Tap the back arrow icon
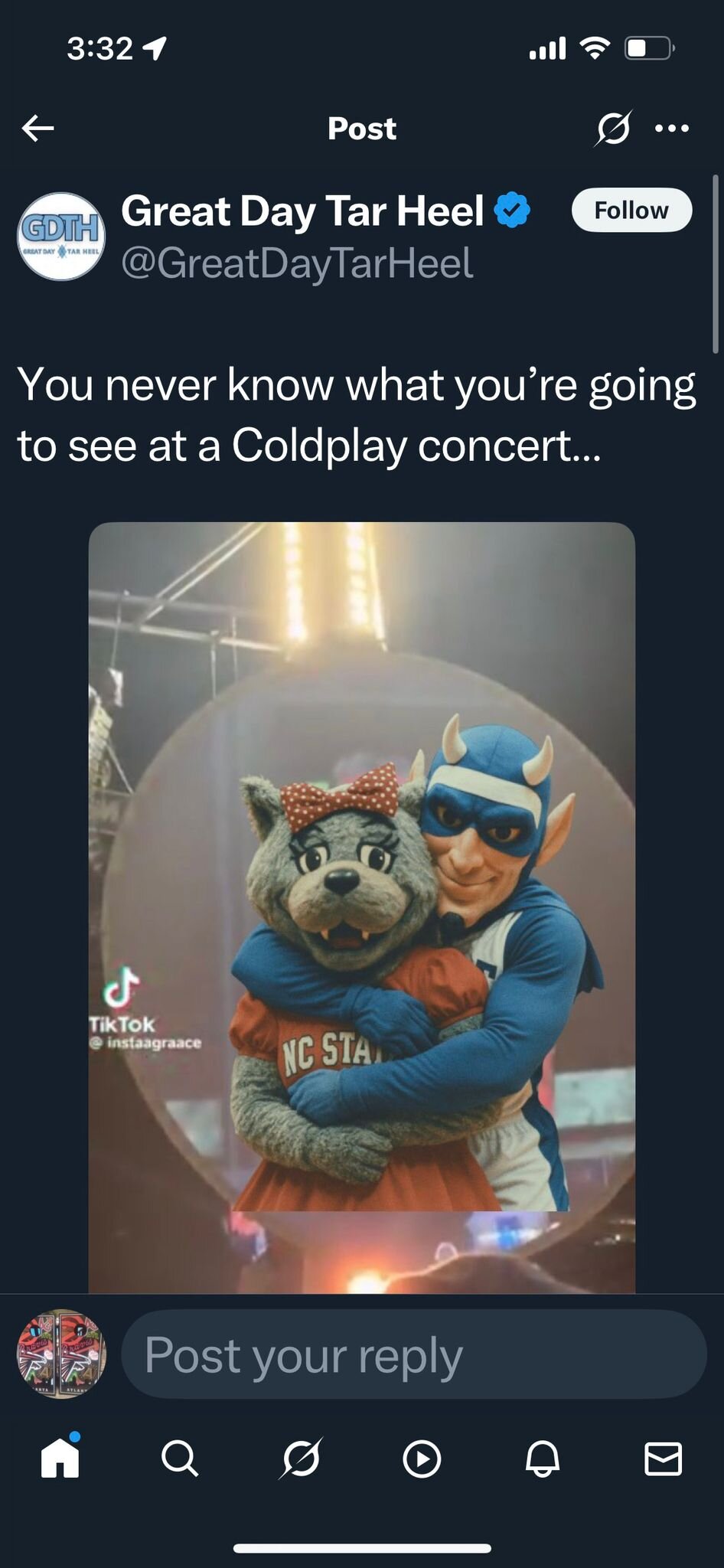This screenshot has height=1568, width=724. click(38, 128)
